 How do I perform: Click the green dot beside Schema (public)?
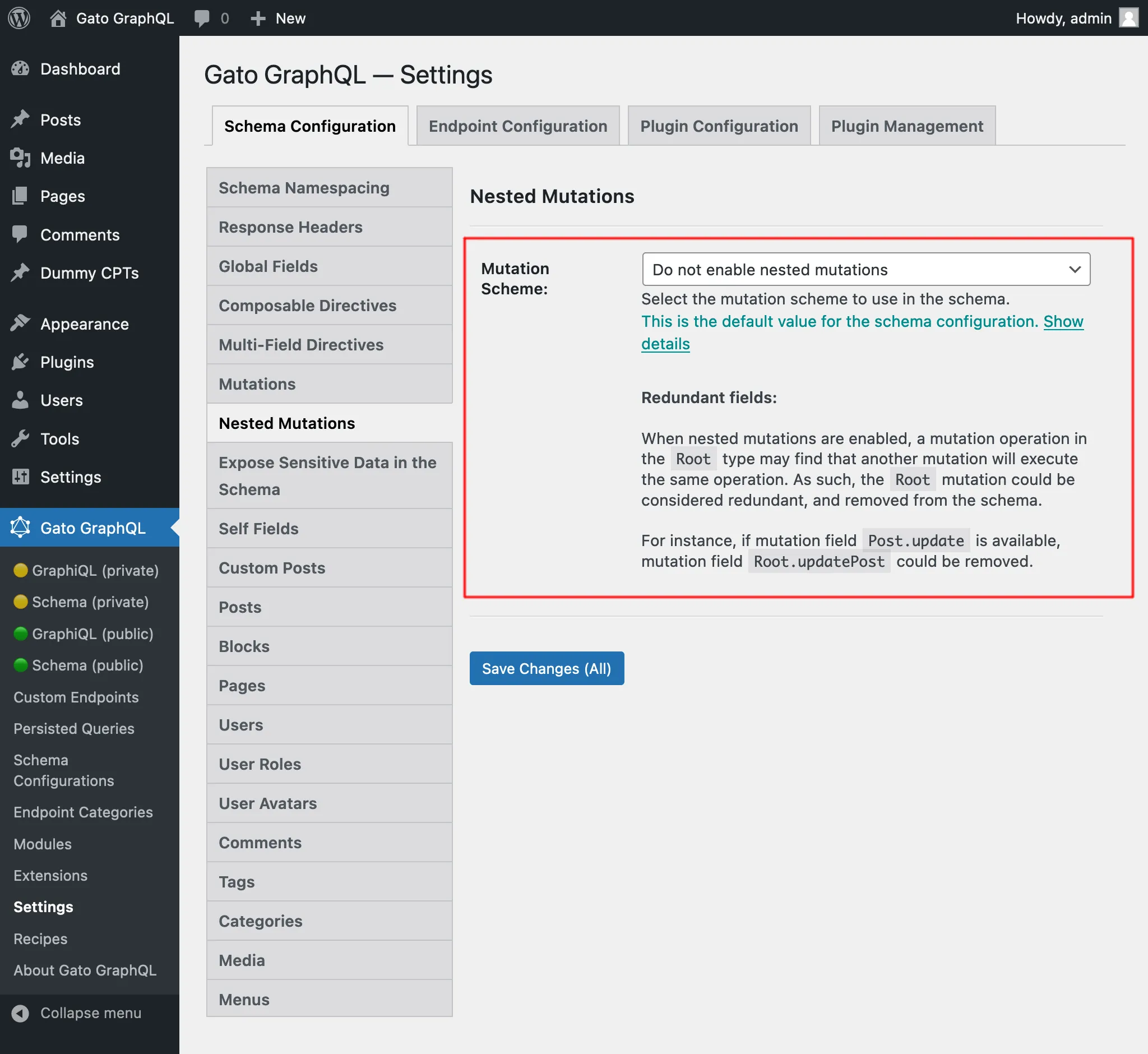tap(21, 664)
